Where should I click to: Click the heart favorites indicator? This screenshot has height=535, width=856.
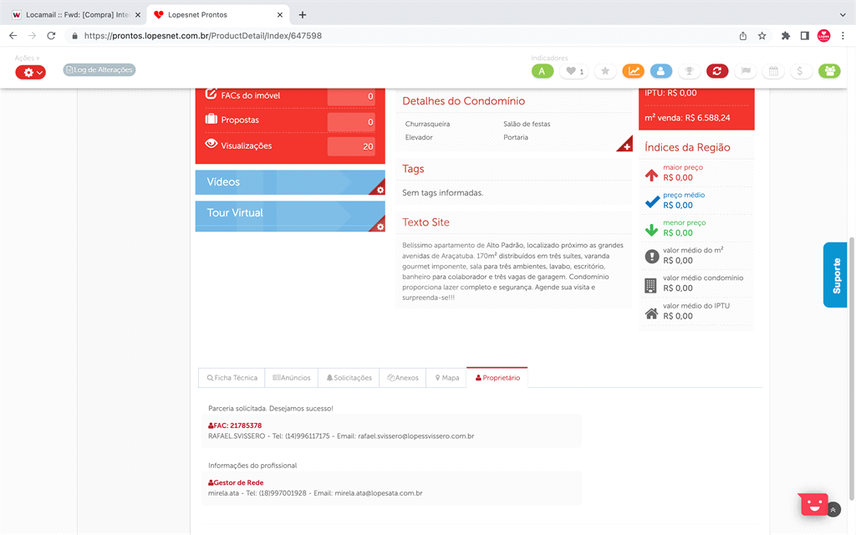[x=574, y=71]
